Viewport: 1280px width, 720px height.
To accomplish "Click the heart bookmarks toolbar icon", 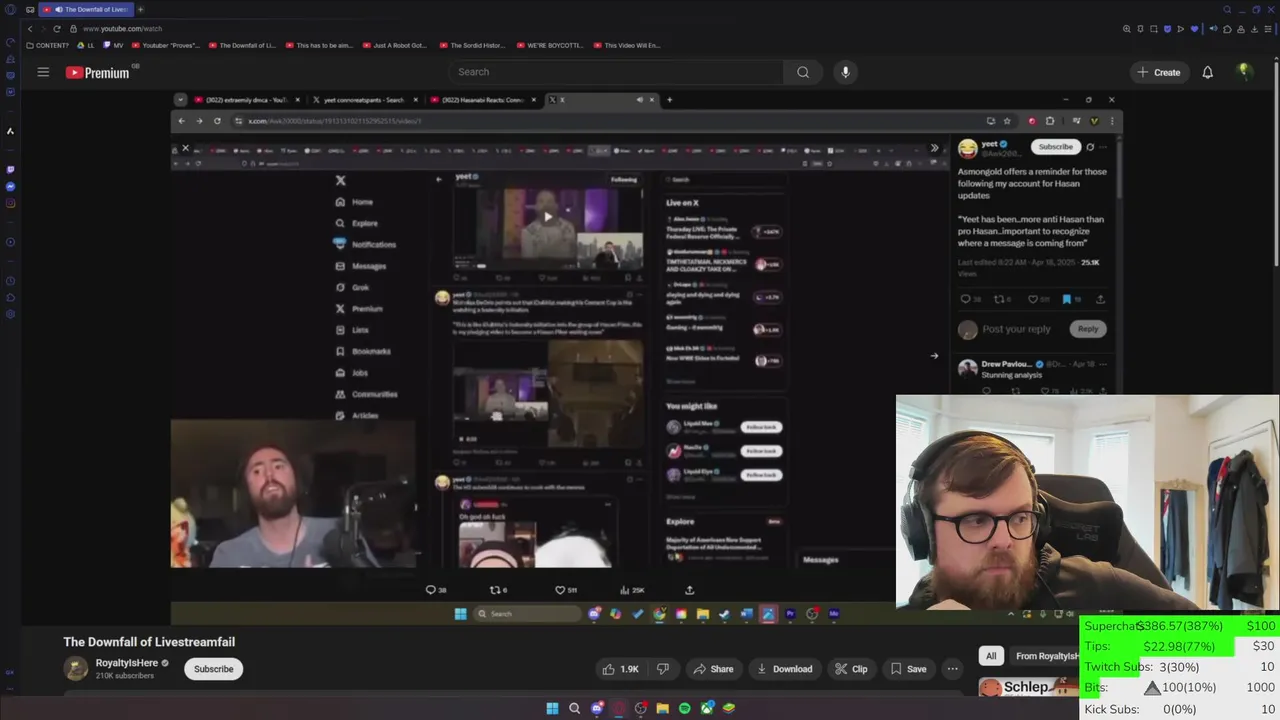I will pyautogui.click(x=1194, y=29).
